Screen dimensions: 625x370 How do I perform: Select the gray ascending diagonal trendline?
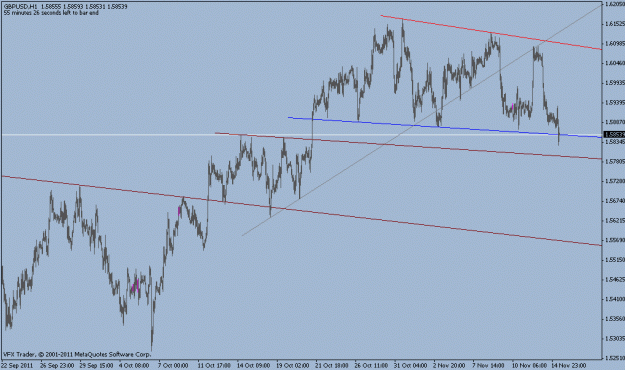421,120
